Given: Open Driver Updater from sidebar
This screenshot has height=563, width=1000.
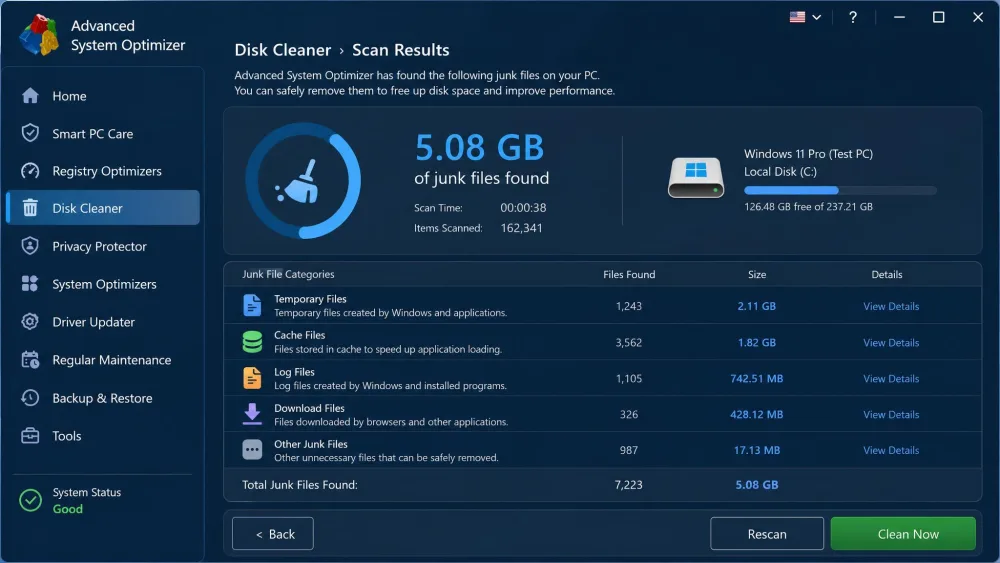Looking at the screenshot, I should pos(103,322).
